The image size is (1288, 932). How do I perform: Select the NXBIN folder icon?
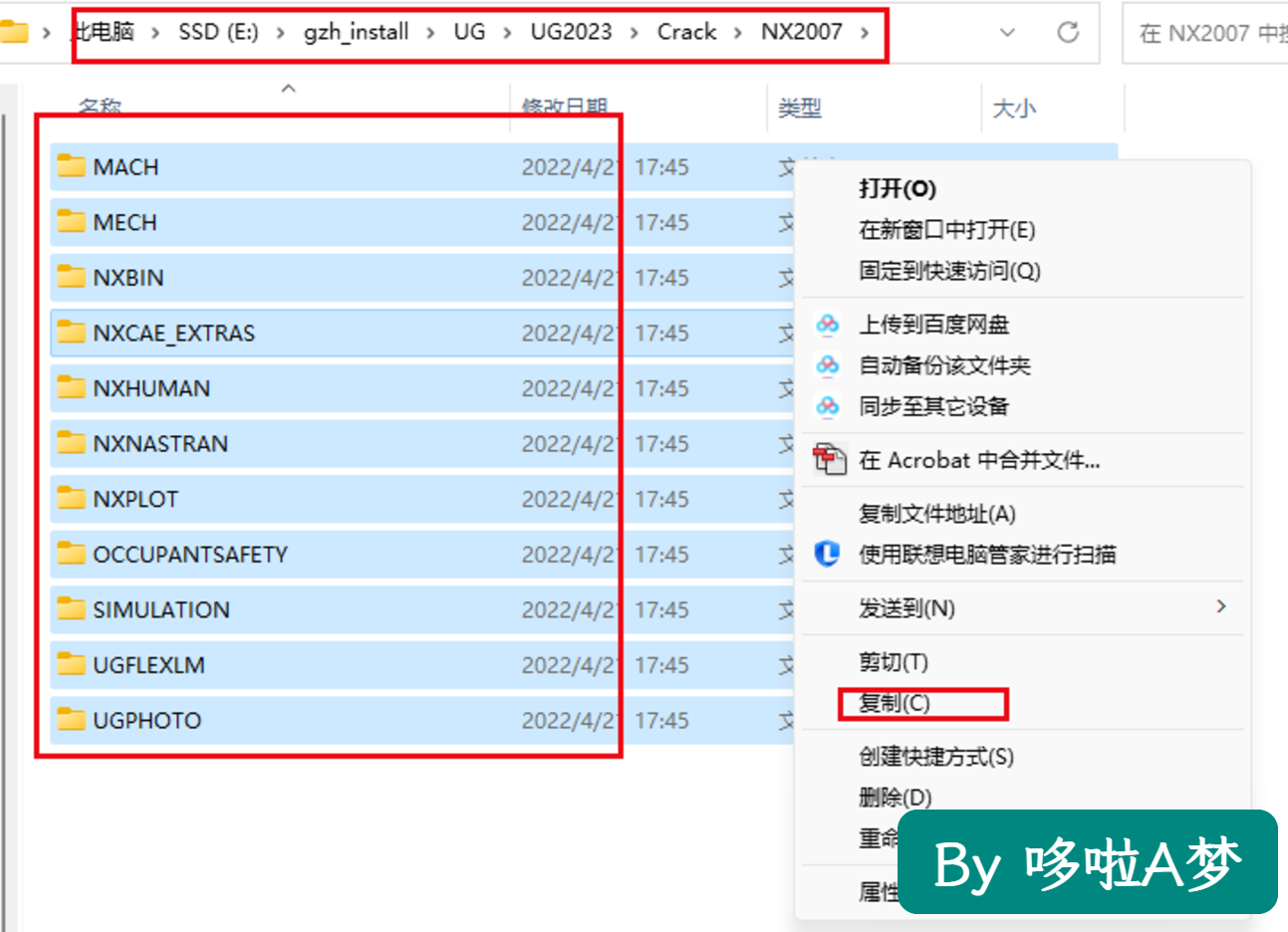point(71,277)
